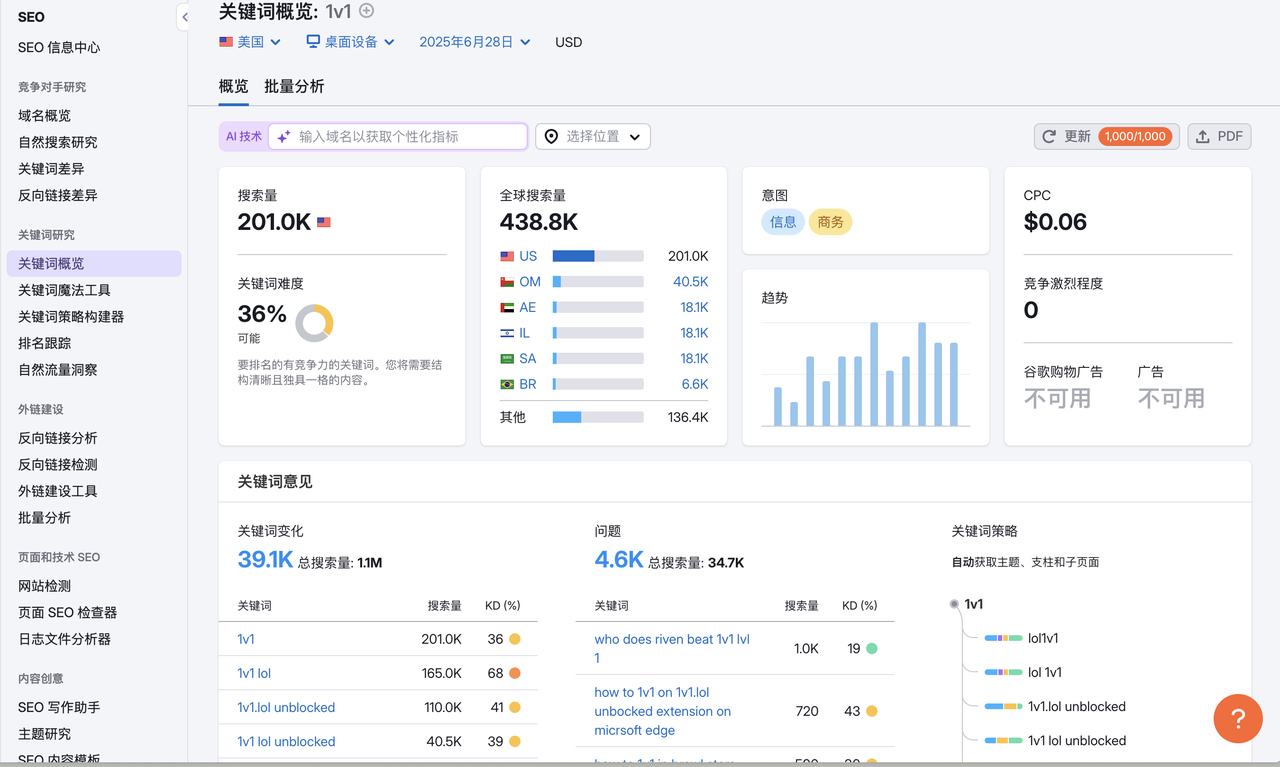This screenshot has width=1280, height=767.
Task: Open 关键词魔法工具 in the sidebar
Action: [x=64, y=290]
